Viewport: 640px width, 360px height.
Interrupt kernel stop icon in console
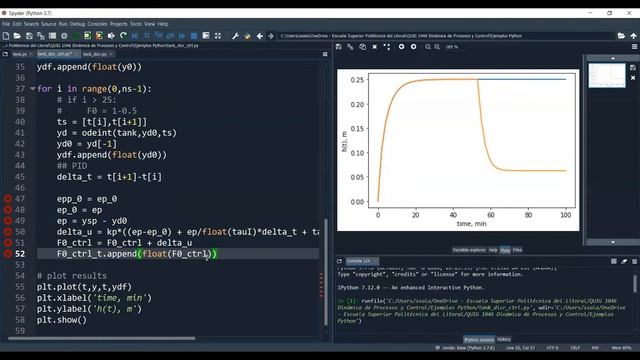click(x=614, y=261)
